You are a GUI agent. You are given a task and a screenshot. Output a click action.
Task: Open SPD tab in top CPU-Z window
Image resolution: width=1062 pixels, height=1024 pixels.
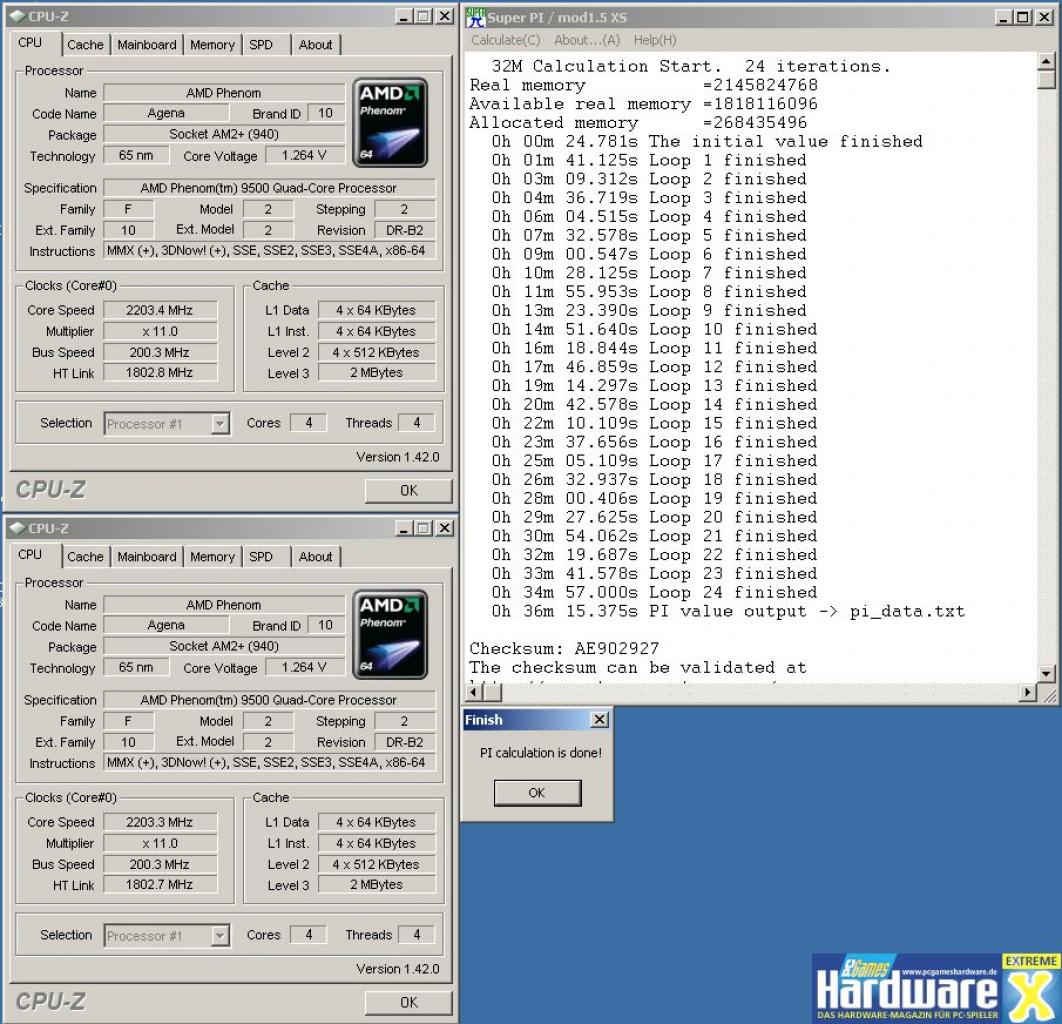point(261,45)
